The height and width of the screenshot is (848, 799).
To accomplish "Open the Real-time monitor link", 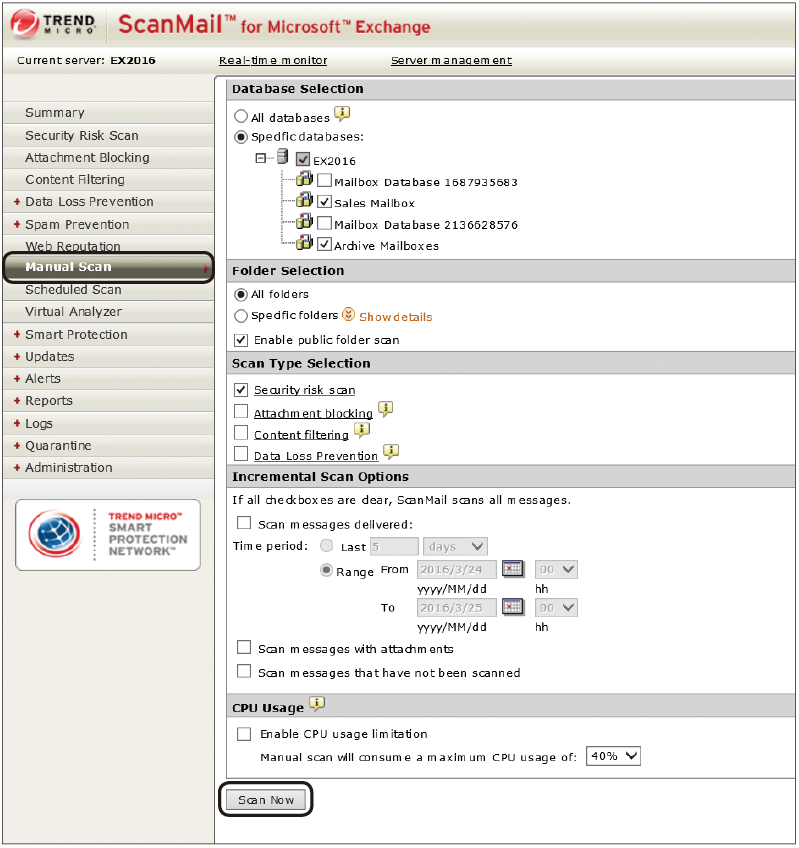I will [273, 61].
